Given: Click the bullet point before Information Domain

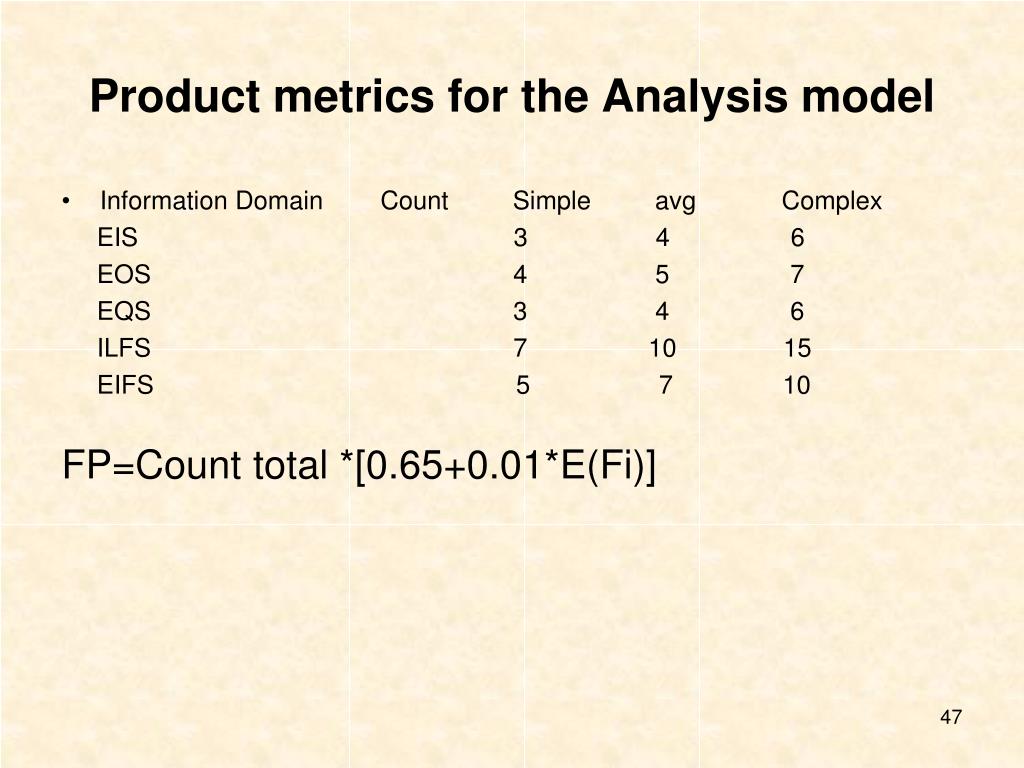Looking at the screenshot, I should point(66,201).
